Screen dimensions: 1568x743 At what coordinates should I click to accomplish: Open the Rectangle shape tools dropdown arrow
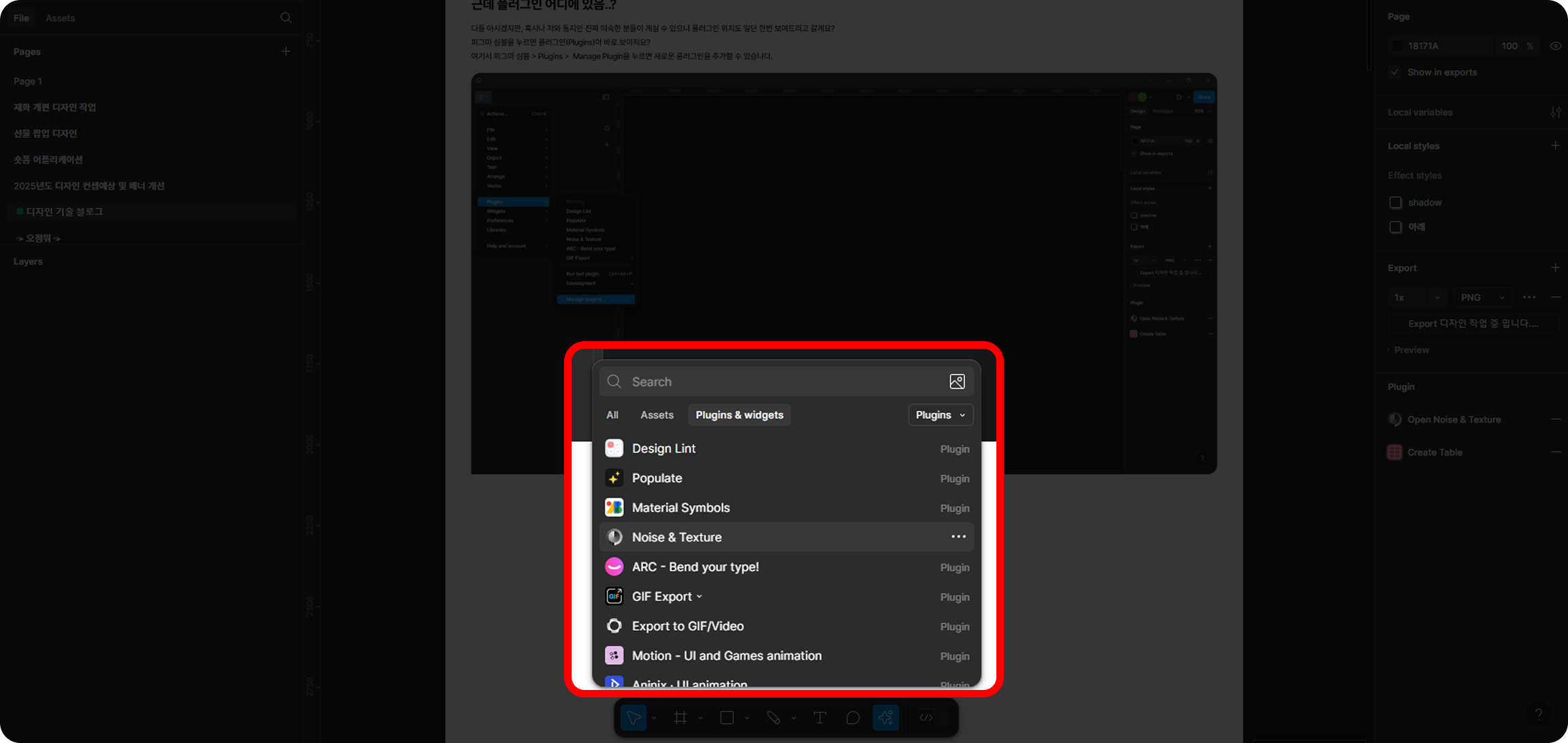click(x=747, y=718)
